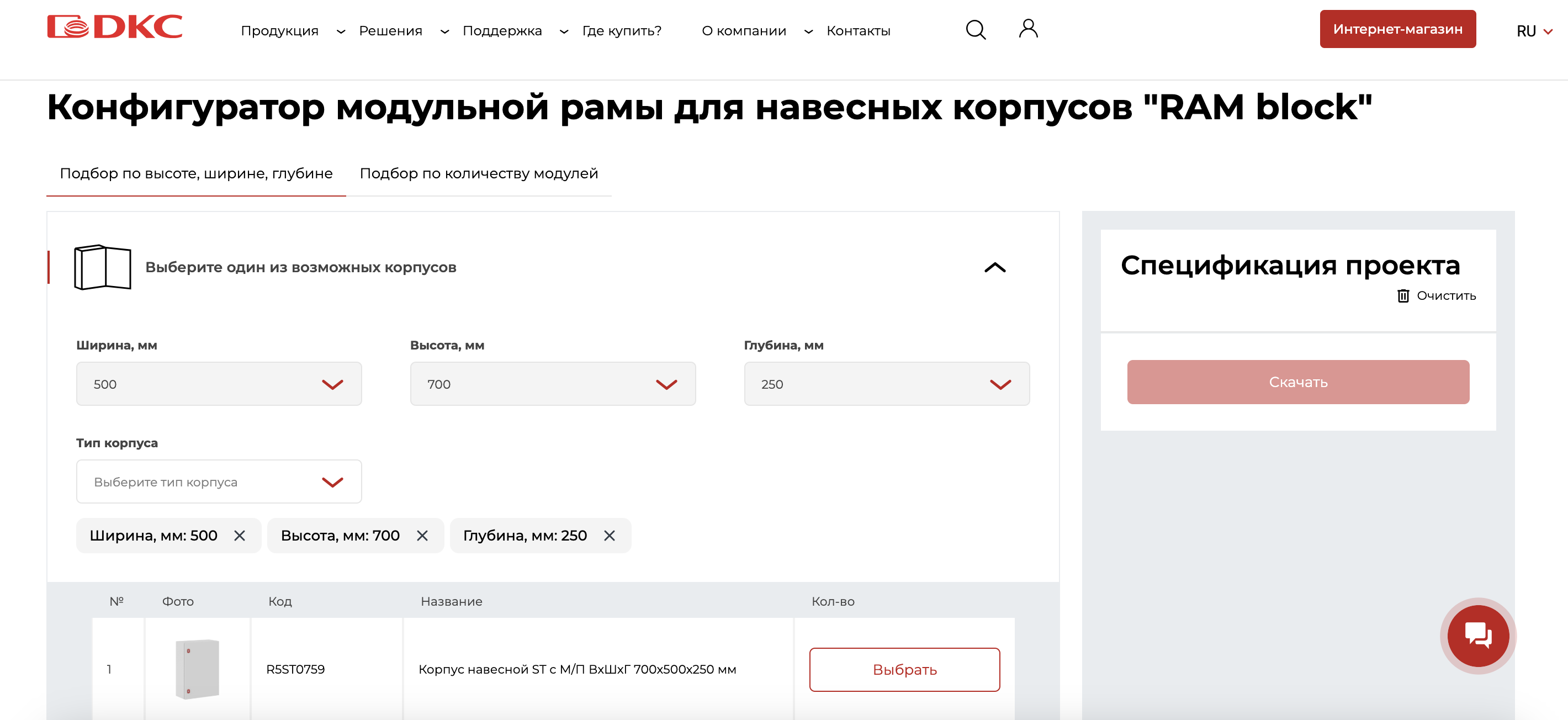
Task: Remove the Глубина, мм: 250 filter chip
Action: coord(610,536)
